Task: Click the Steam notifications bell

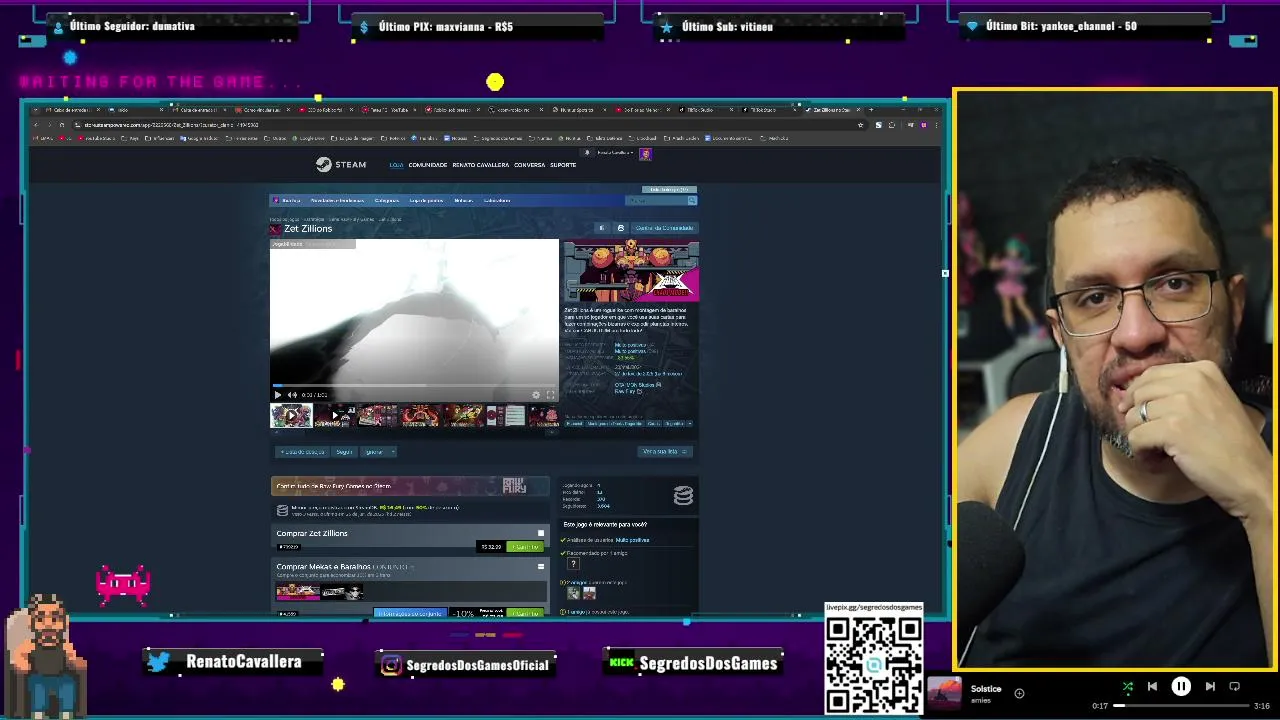Action: click(x=587, y=153)
